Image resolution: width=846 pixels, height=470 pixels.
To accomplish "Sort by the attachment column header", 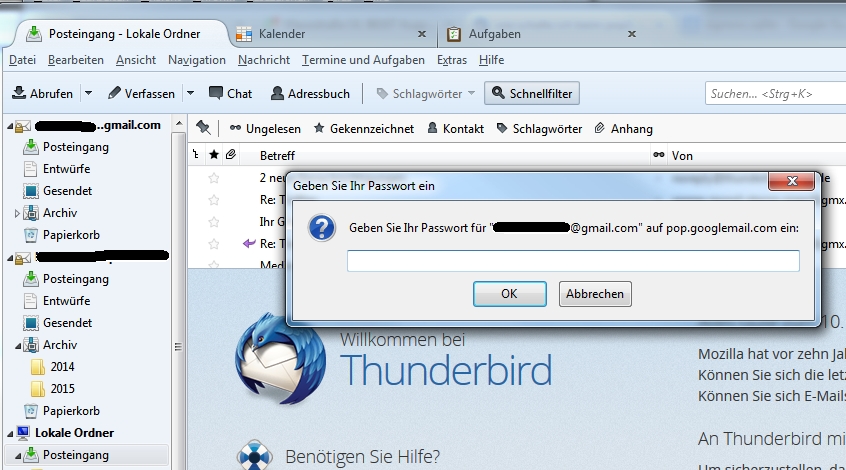I will click(x=231, y=155).
